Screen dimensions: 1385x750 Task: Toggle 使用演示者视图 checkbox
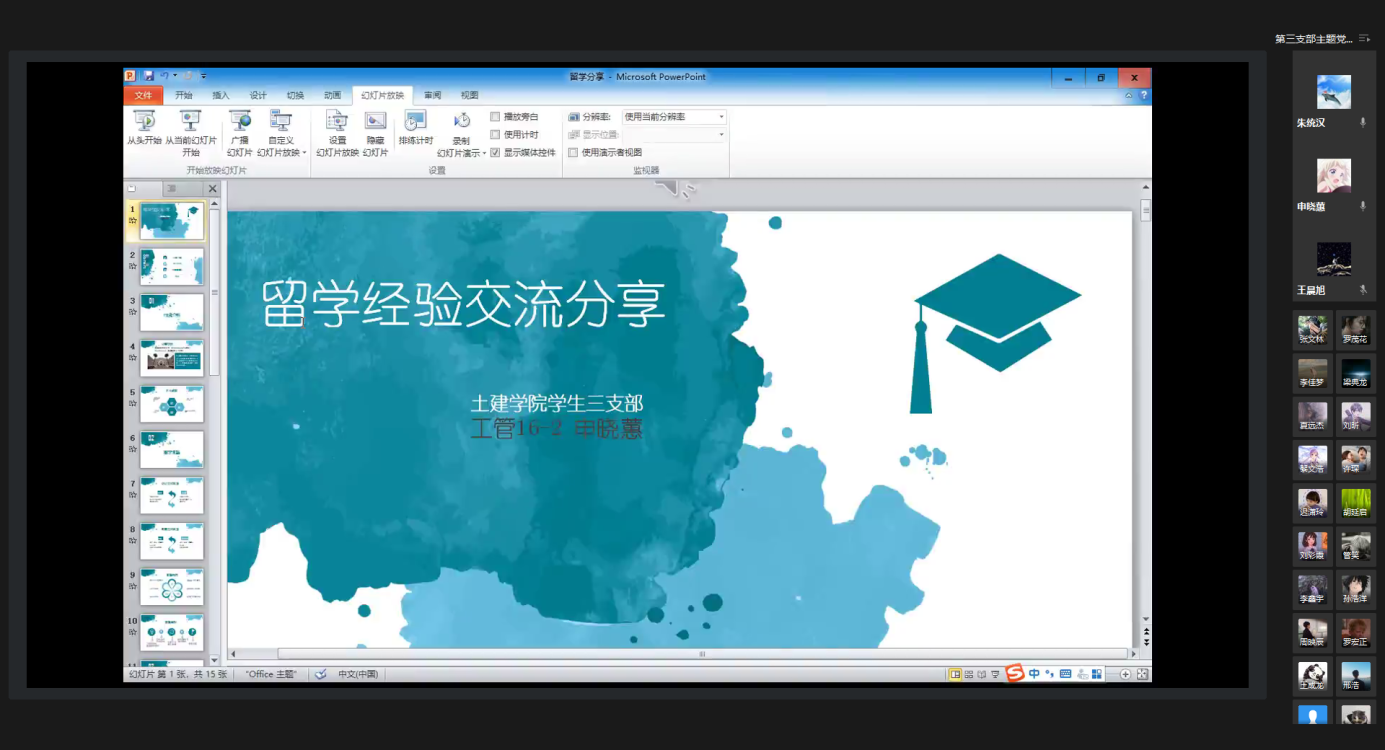[573, 153]
